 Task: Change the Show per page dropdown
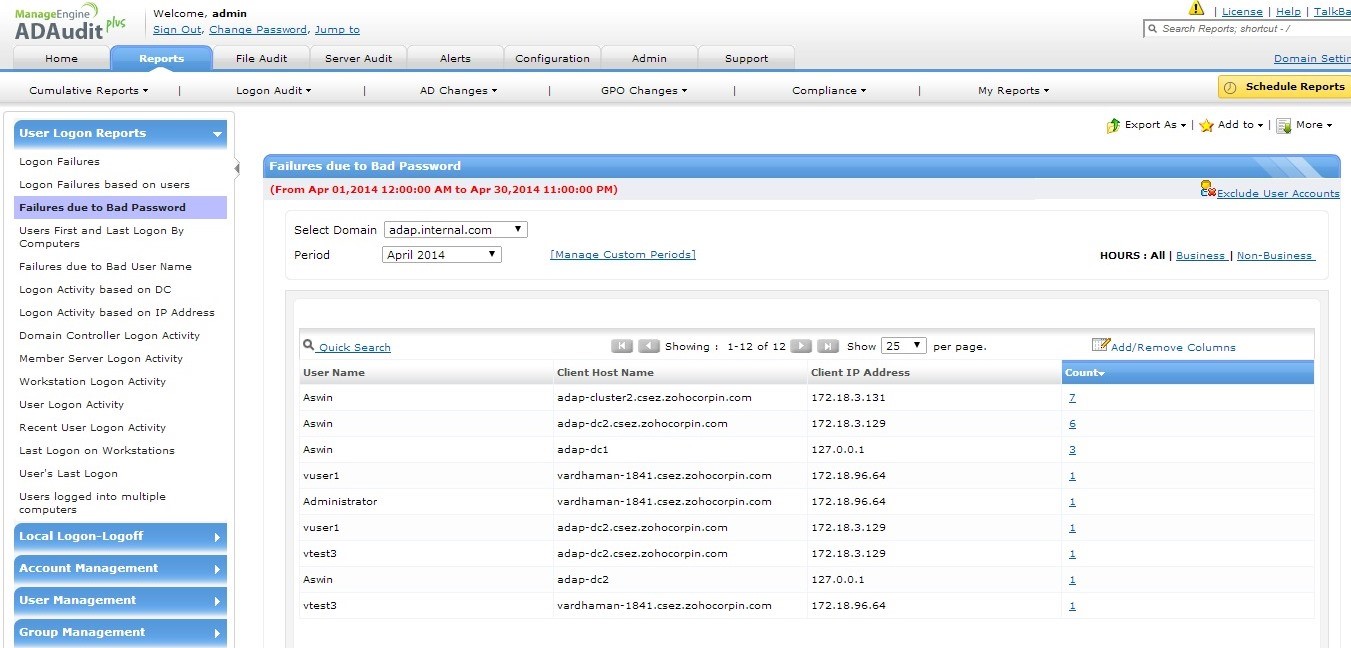pos(903,345)
